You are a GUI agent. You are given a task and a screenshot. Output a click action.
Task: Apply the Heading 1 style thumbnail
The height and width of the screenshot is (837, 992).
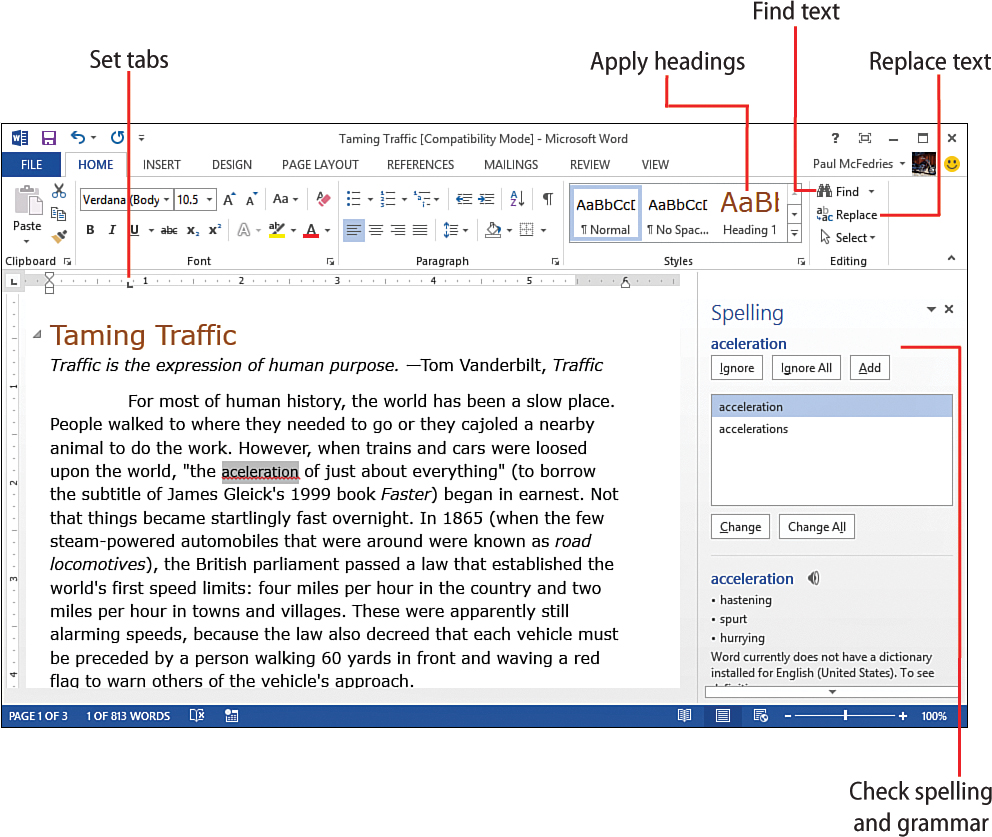coord(750,214)
